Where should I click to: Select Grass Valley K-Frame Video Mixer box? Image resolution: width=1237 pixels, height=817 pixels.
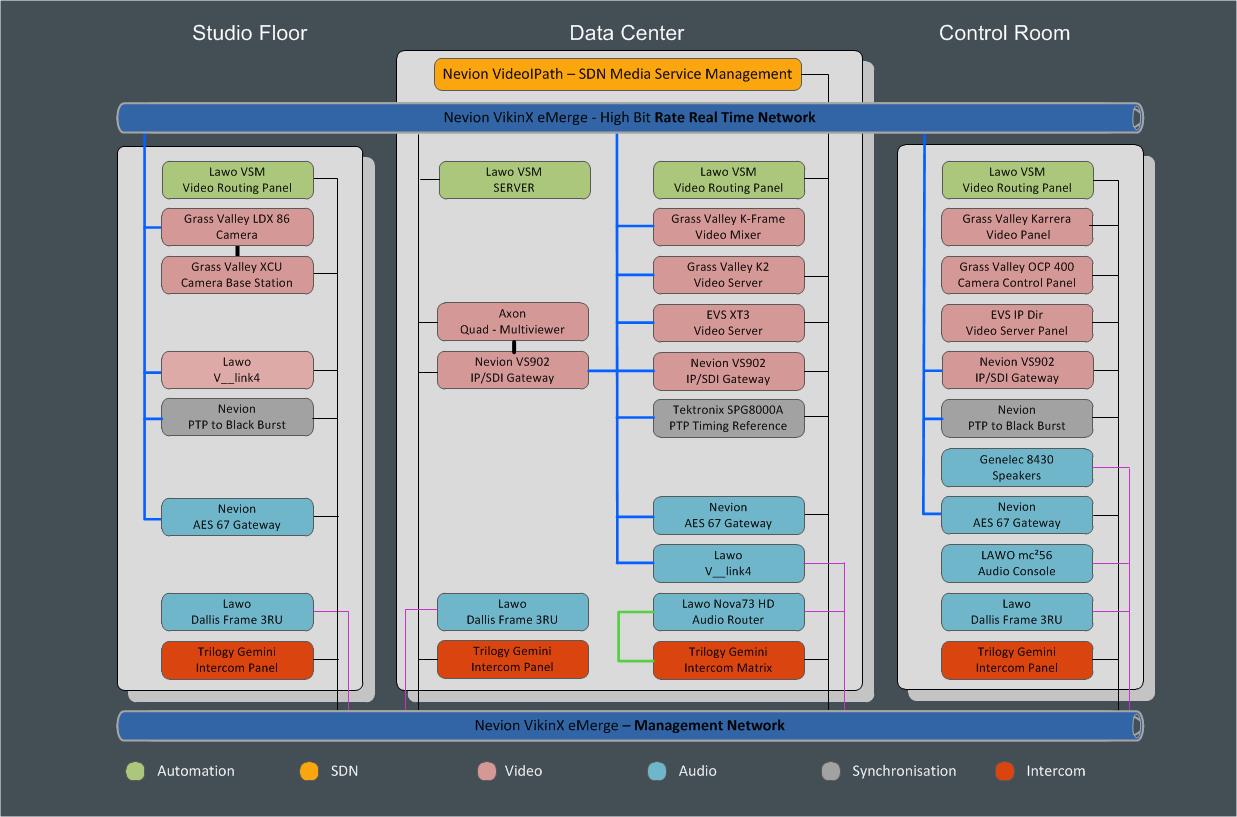pos(728,227)
